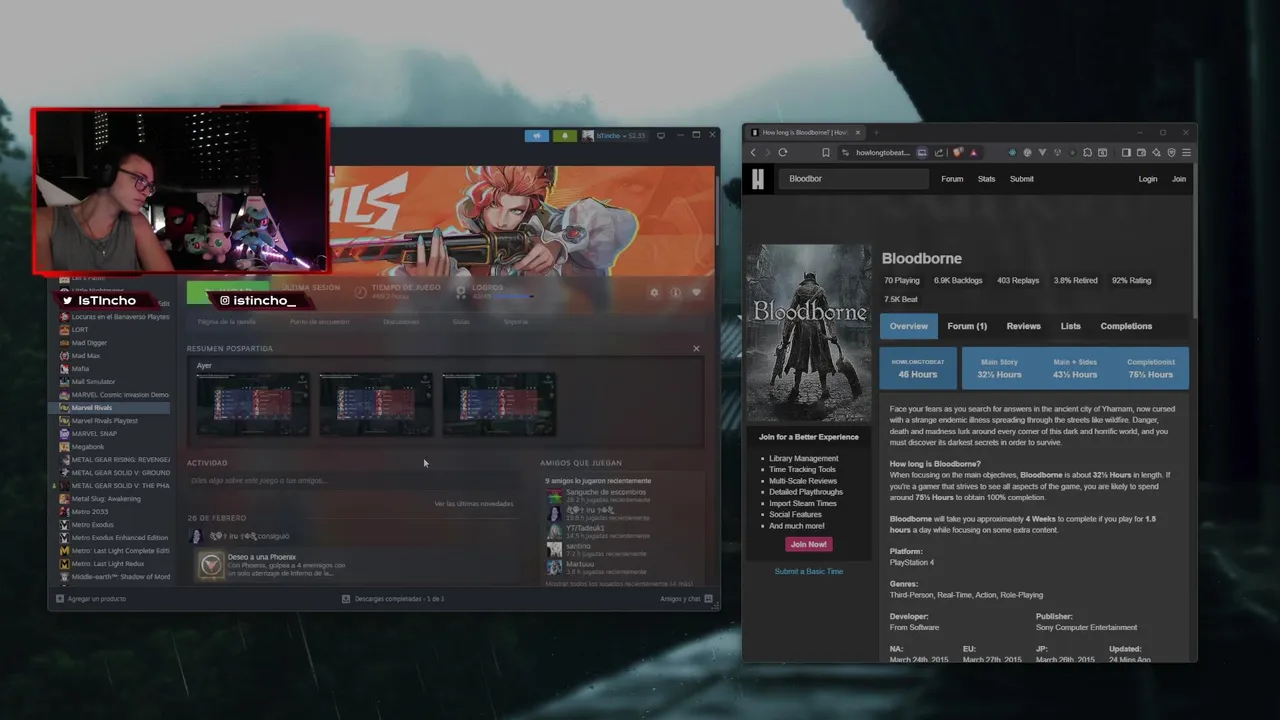Open Página de la tienda tab
Screen dimensions: 1280x720
(227, 322)
